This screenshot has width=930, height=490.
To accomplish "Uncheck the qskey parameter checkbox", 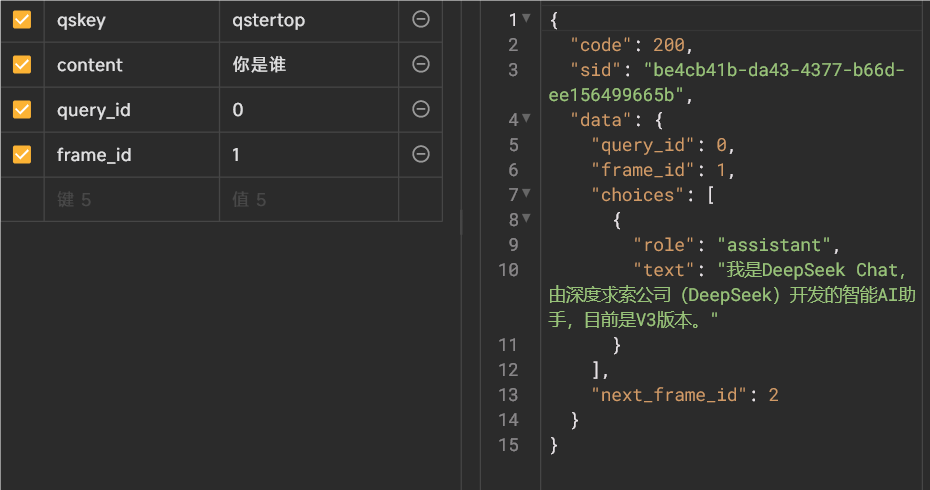I will pos(22,20).
